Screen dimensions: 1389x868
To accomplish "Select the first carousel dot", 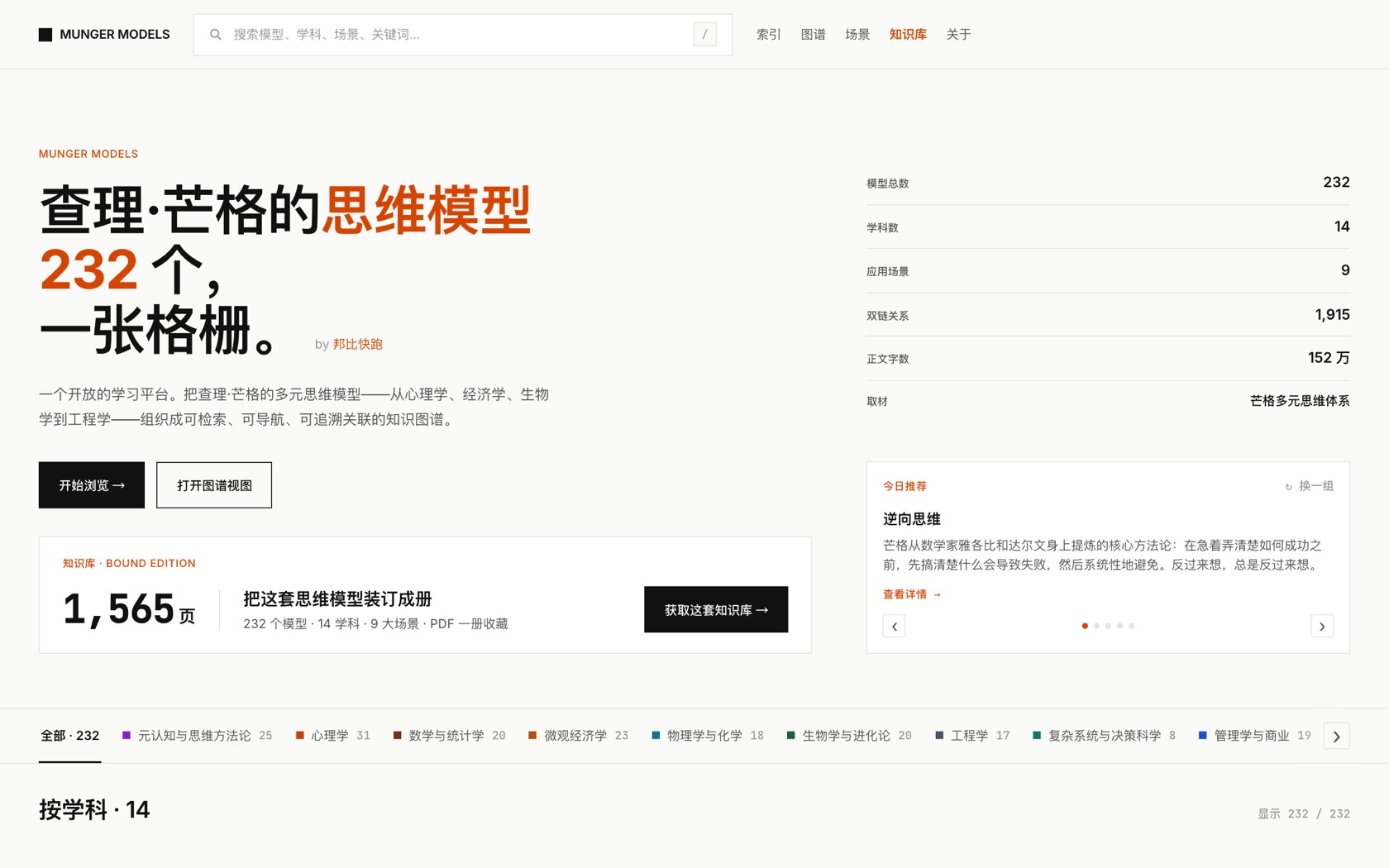I will [1085, 626].
